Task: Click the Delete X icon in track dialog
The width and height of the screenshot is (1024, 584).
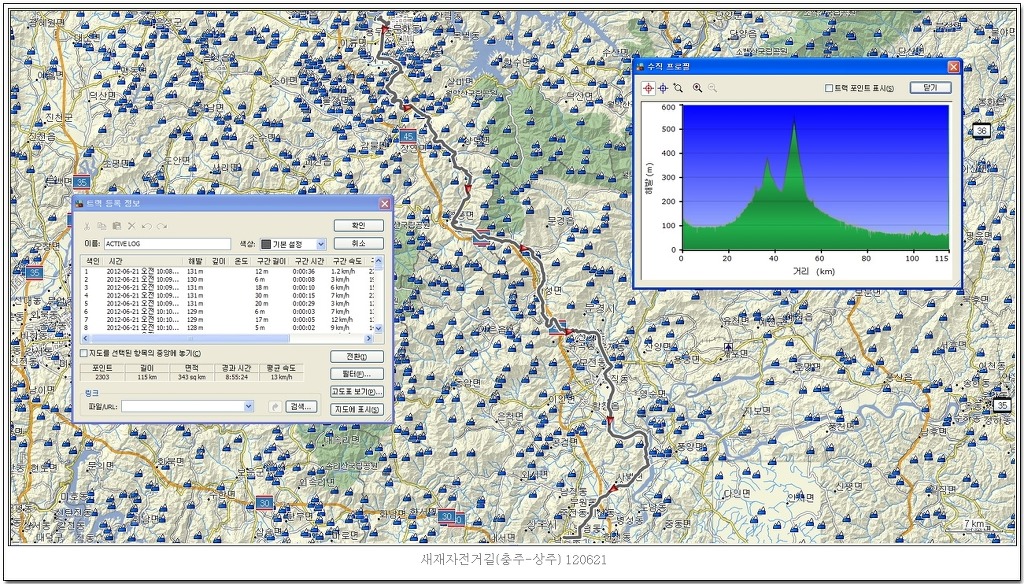Action: coord(131,226)
